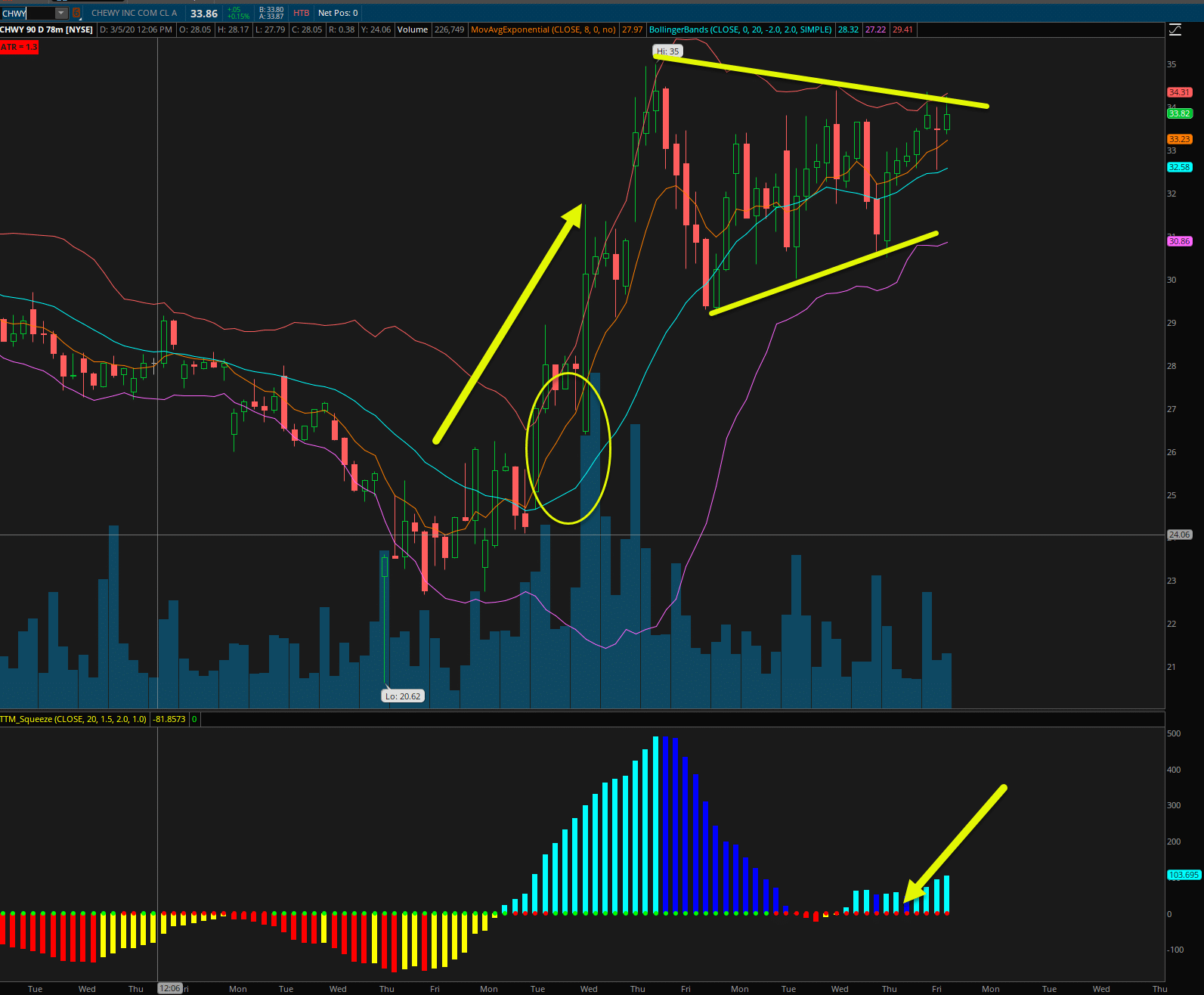Image resolution: width=1204 pixels, height=995 pixels.
Task: Click the L: 27.79 low readout
Action: pos(271,29)
